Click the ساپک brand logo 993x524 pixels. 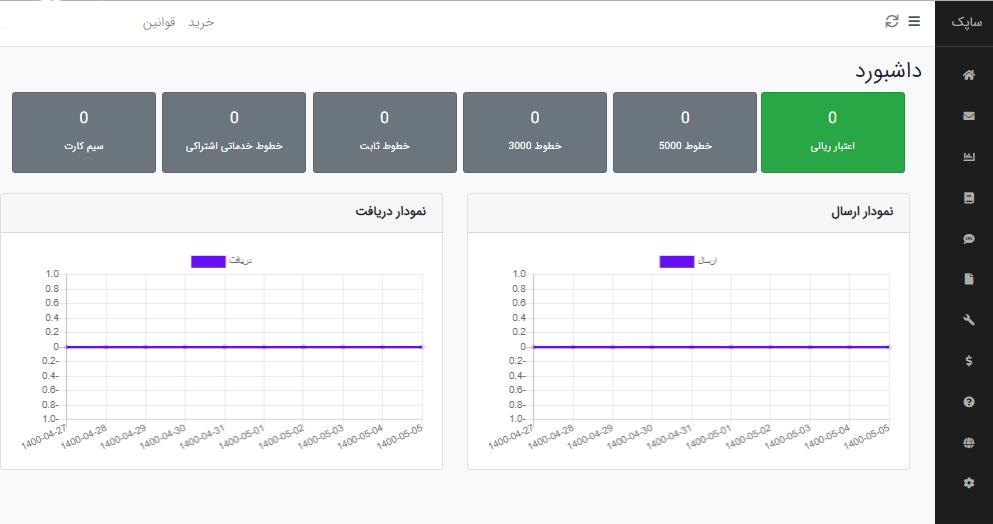tap(964, 21)
